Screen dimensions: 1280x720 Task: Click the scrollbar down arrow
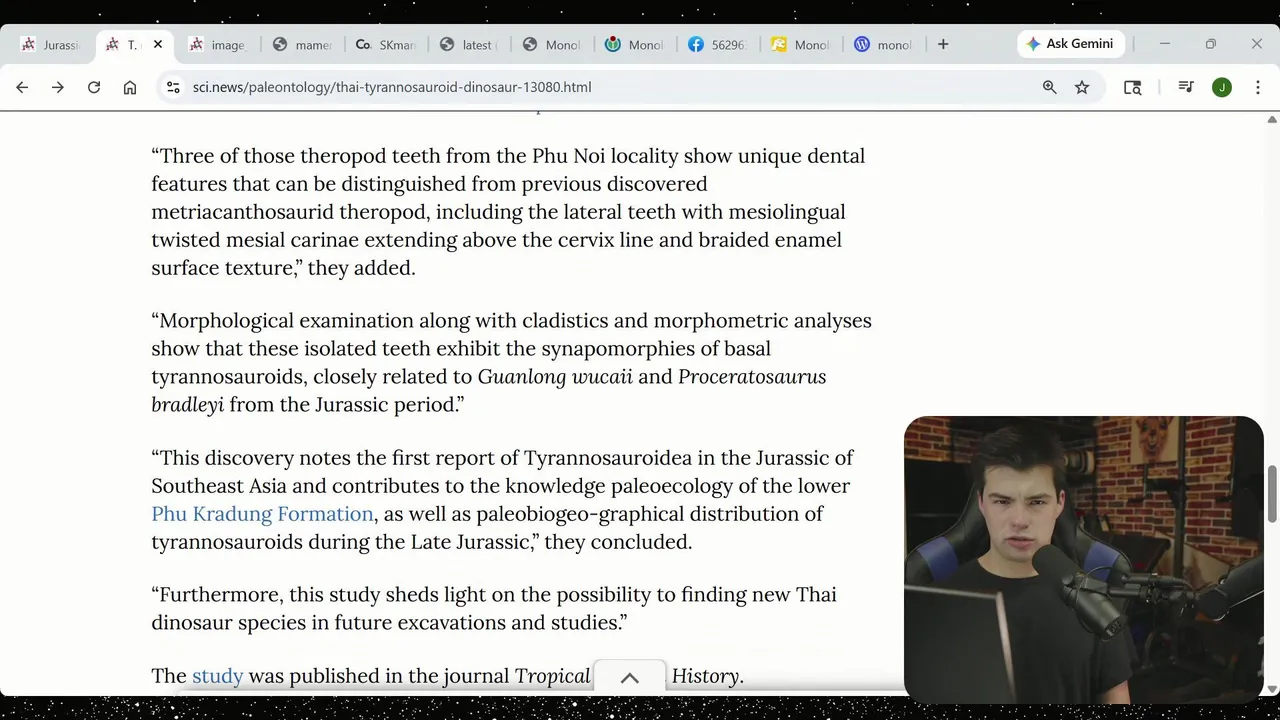click(x=1272, y=689)
